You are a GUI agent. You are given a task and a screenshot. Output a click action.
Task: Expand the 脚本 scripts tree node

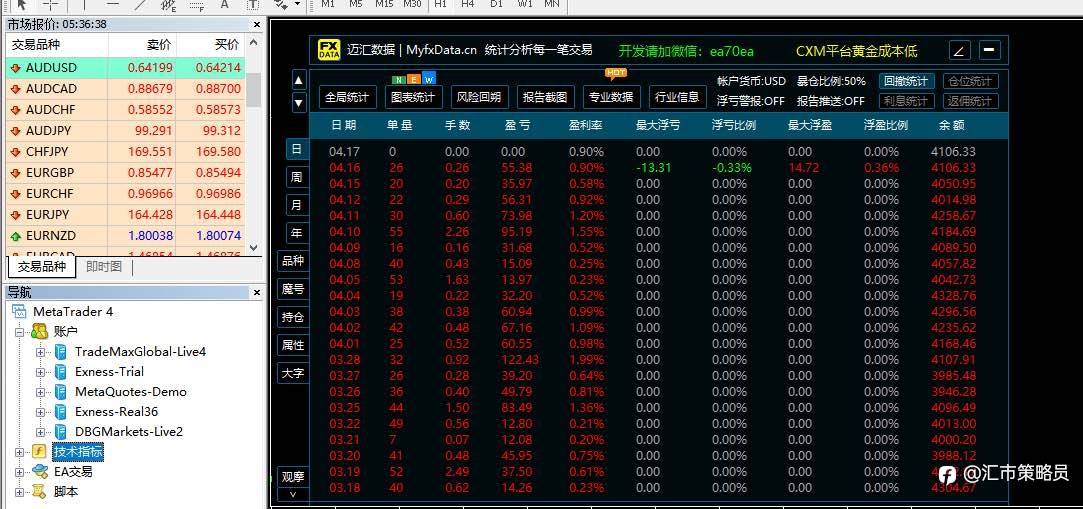(19, 492)
